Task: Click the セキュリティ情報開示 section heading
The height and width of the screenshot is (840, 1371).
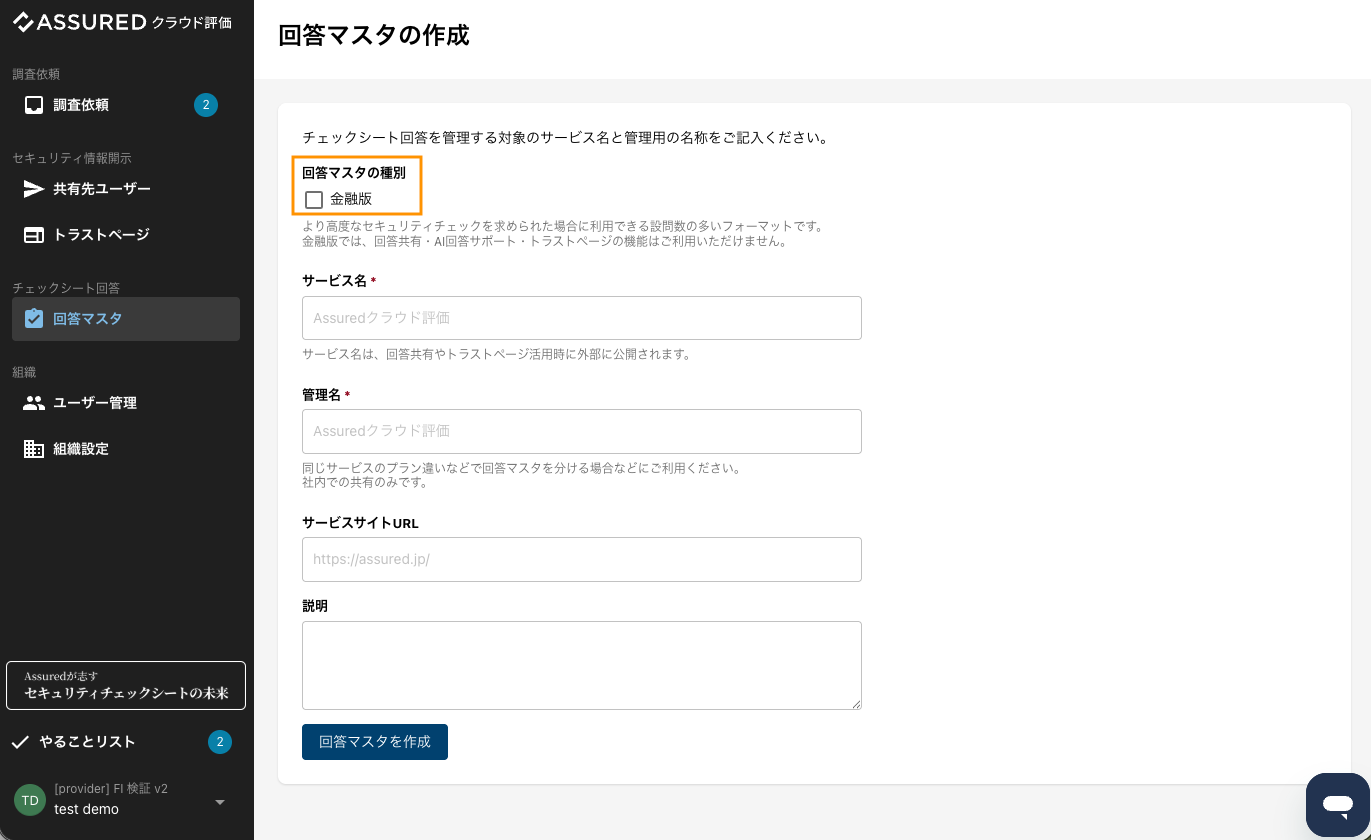Action: click(x=72, y=158)
